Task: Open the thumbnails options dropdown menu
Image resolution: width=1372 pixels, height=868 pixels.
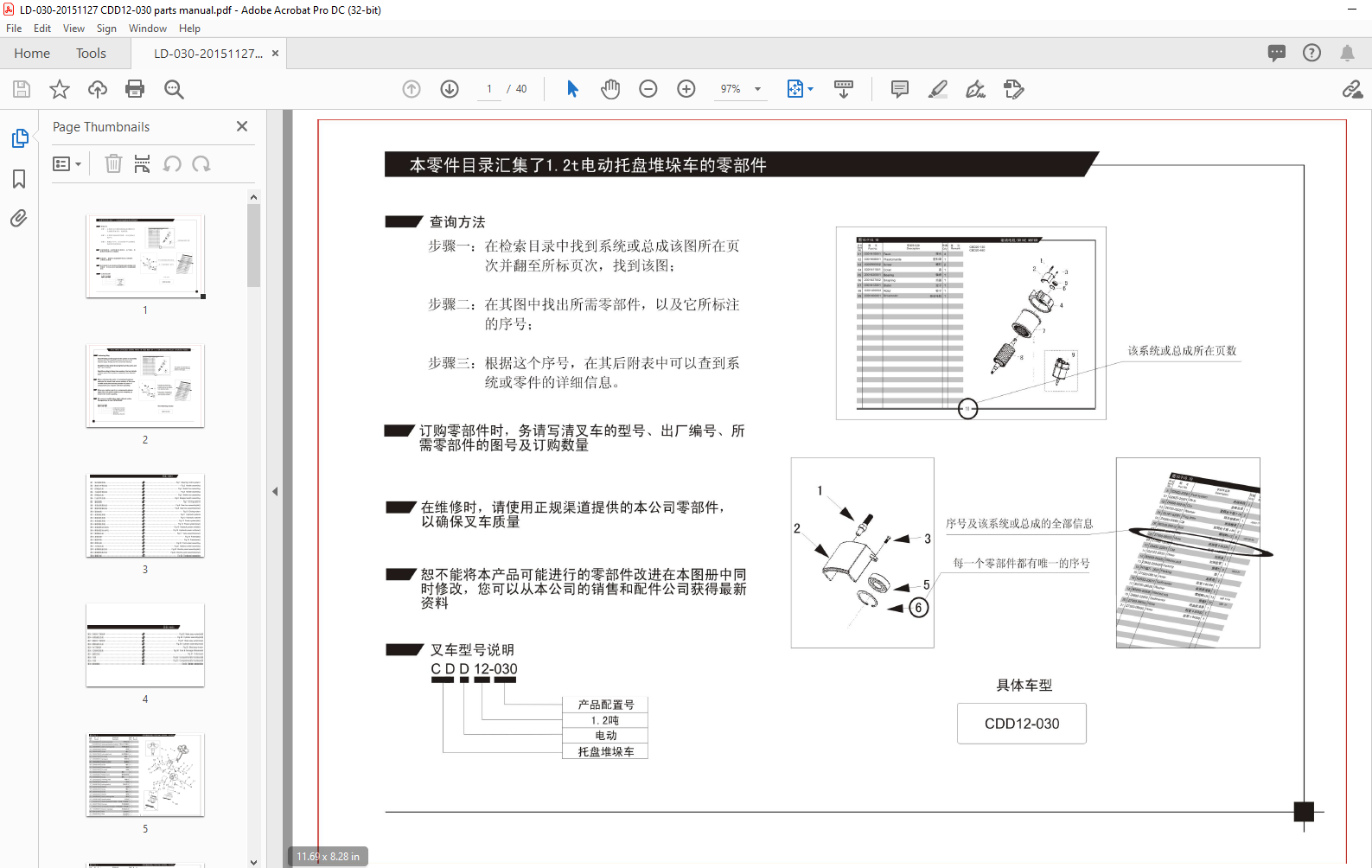Action: (x=67, y=163)
